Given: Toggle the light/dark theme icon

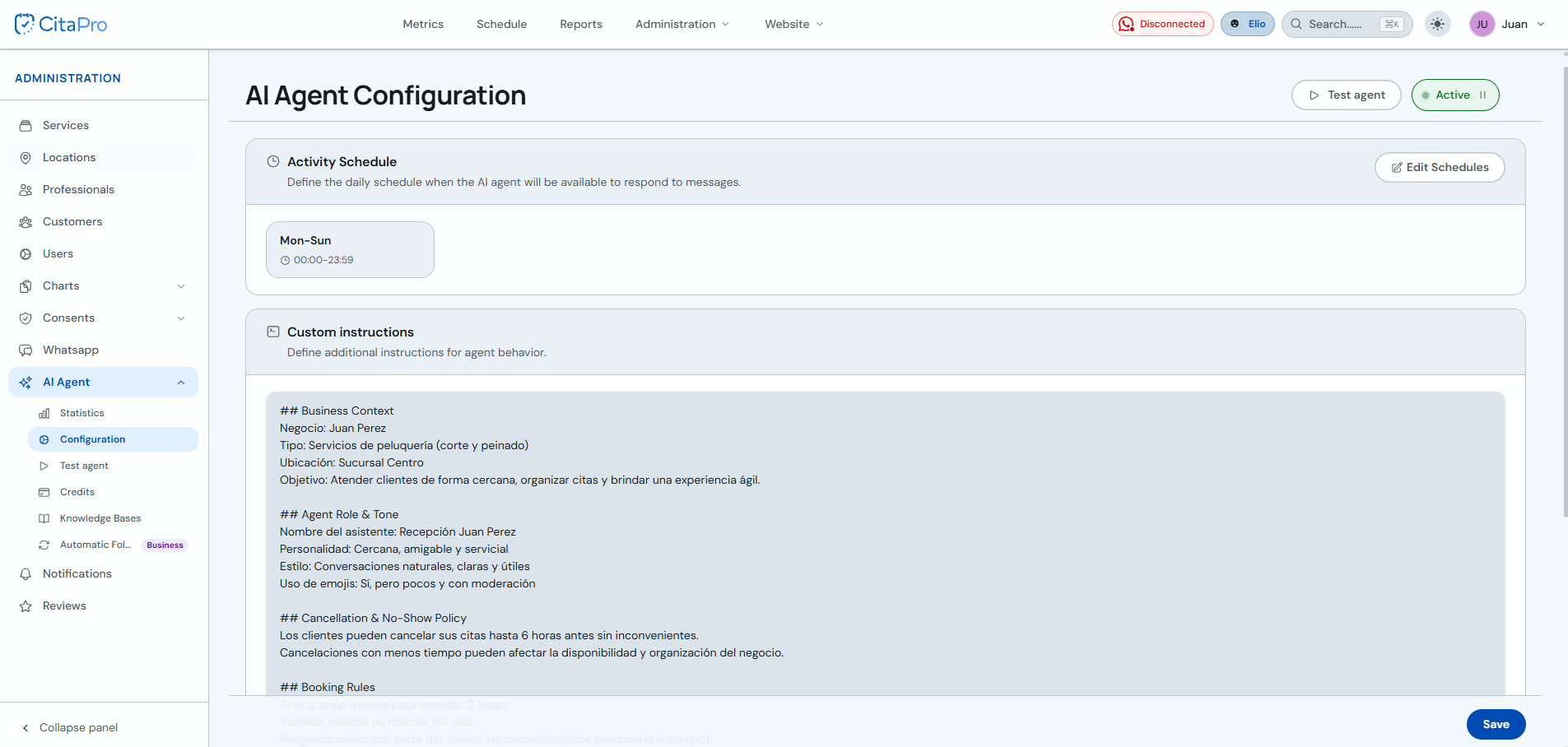Looking at the screenshot, I should pos(1437,24).
